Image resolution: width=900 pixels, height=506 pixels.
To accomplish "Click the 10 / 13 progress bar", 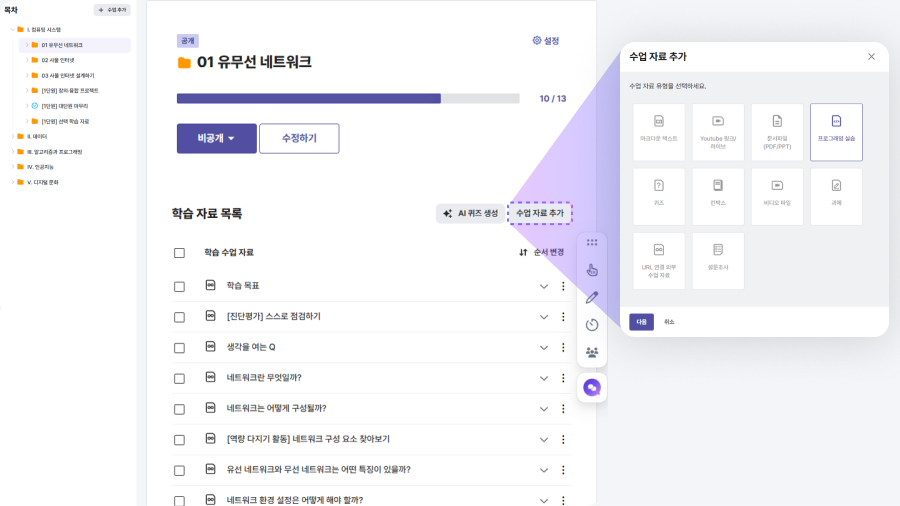I will click(348, 99).
